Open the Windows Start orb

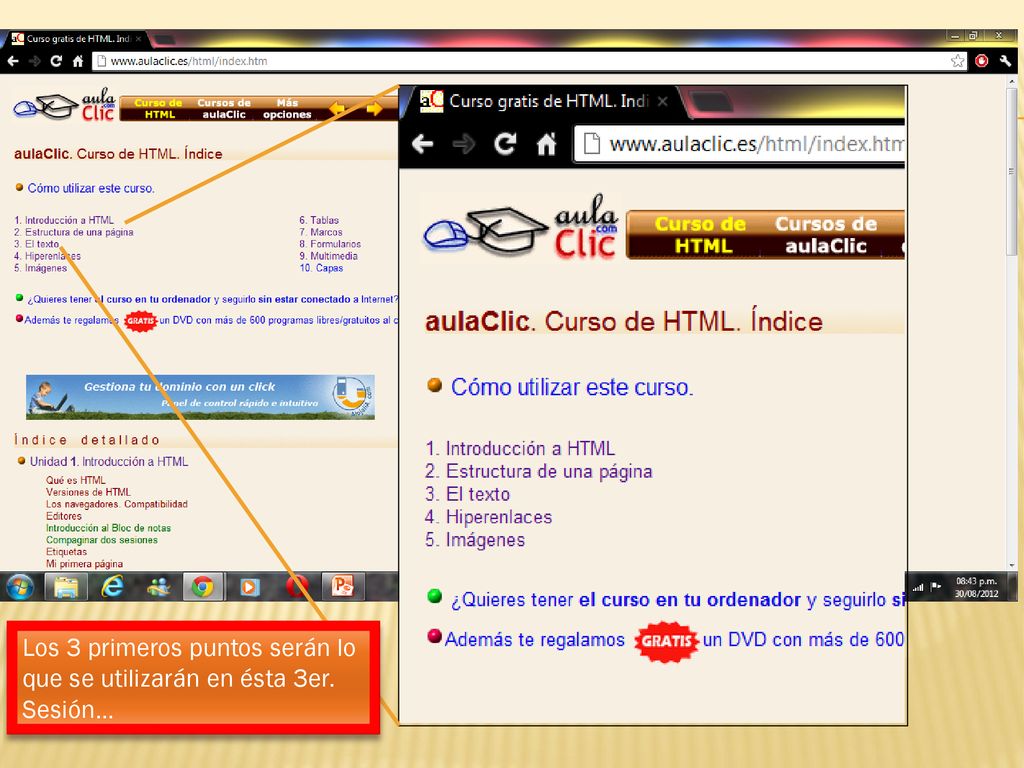[x=20, y=586]
